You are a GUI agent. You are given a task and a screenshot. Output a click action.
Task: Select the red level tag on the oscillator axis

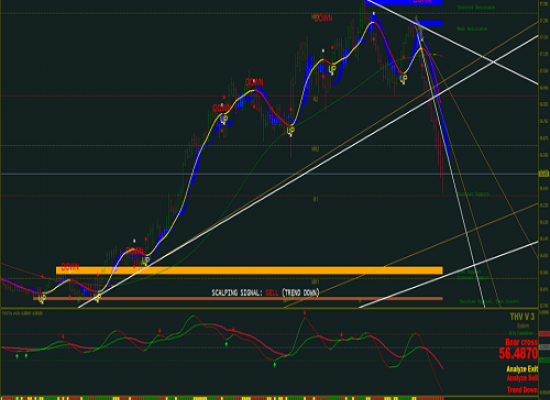click(x=544, y=334)
